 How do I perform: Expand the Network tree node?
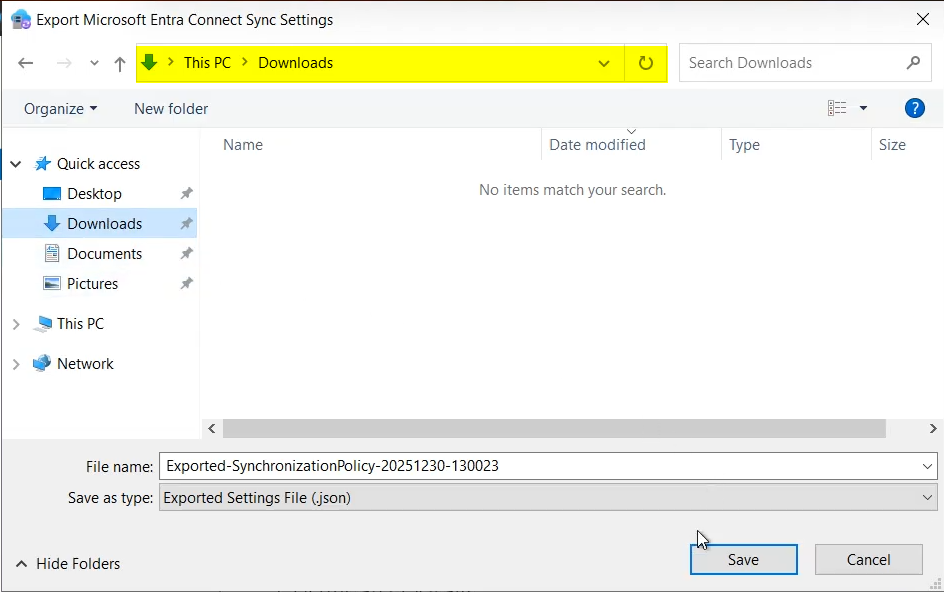pos(16,364)
